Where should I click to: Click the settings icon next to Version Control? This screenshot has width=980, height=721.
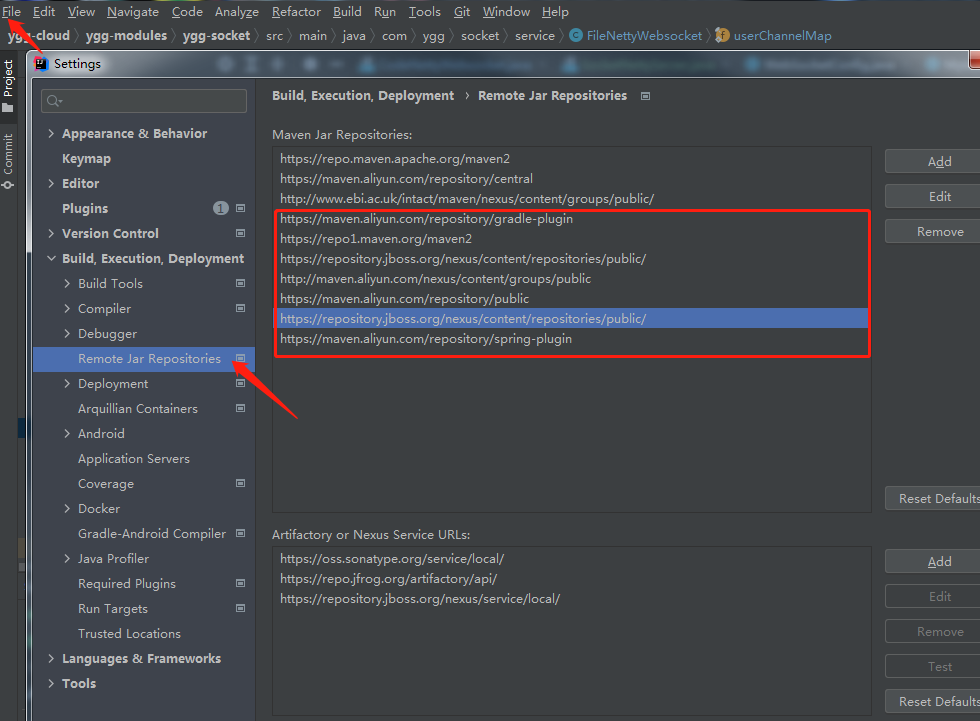tap(239, 233)
